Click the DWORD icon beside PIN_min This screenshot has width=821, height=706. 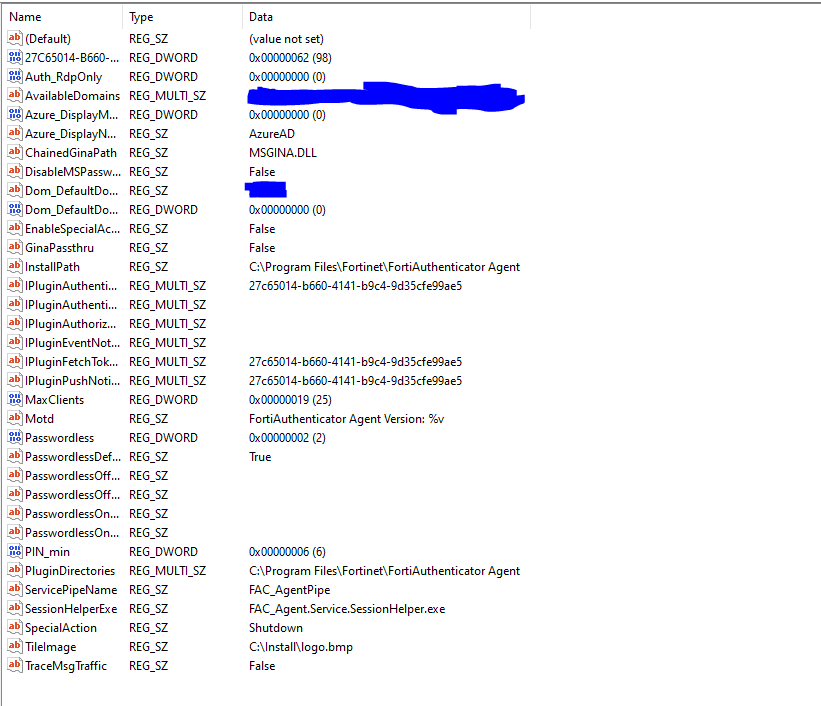coord(15,551)
